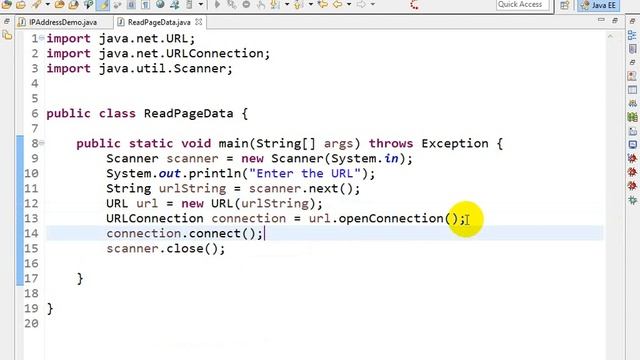640x360 pixels.
Task: Click the open folder toolbar icon
Action: click(x=21, y=5)
